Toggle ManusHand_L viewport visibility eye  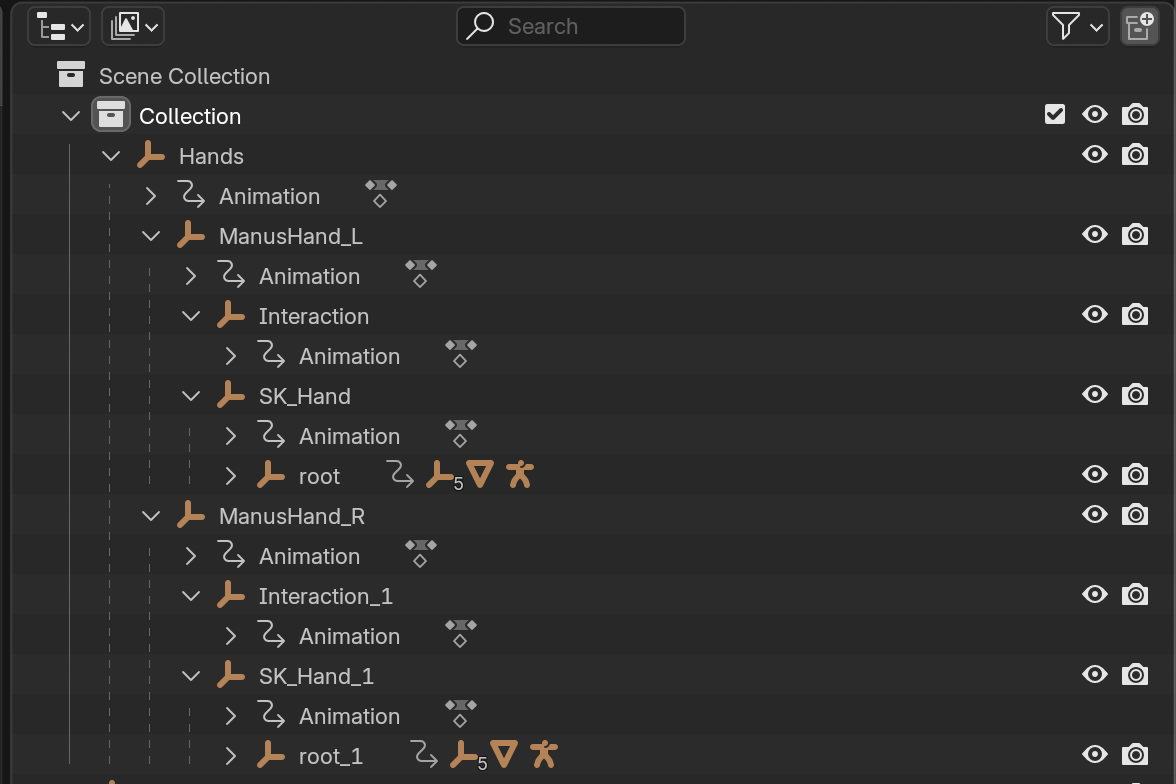(x=1095, y=235)
